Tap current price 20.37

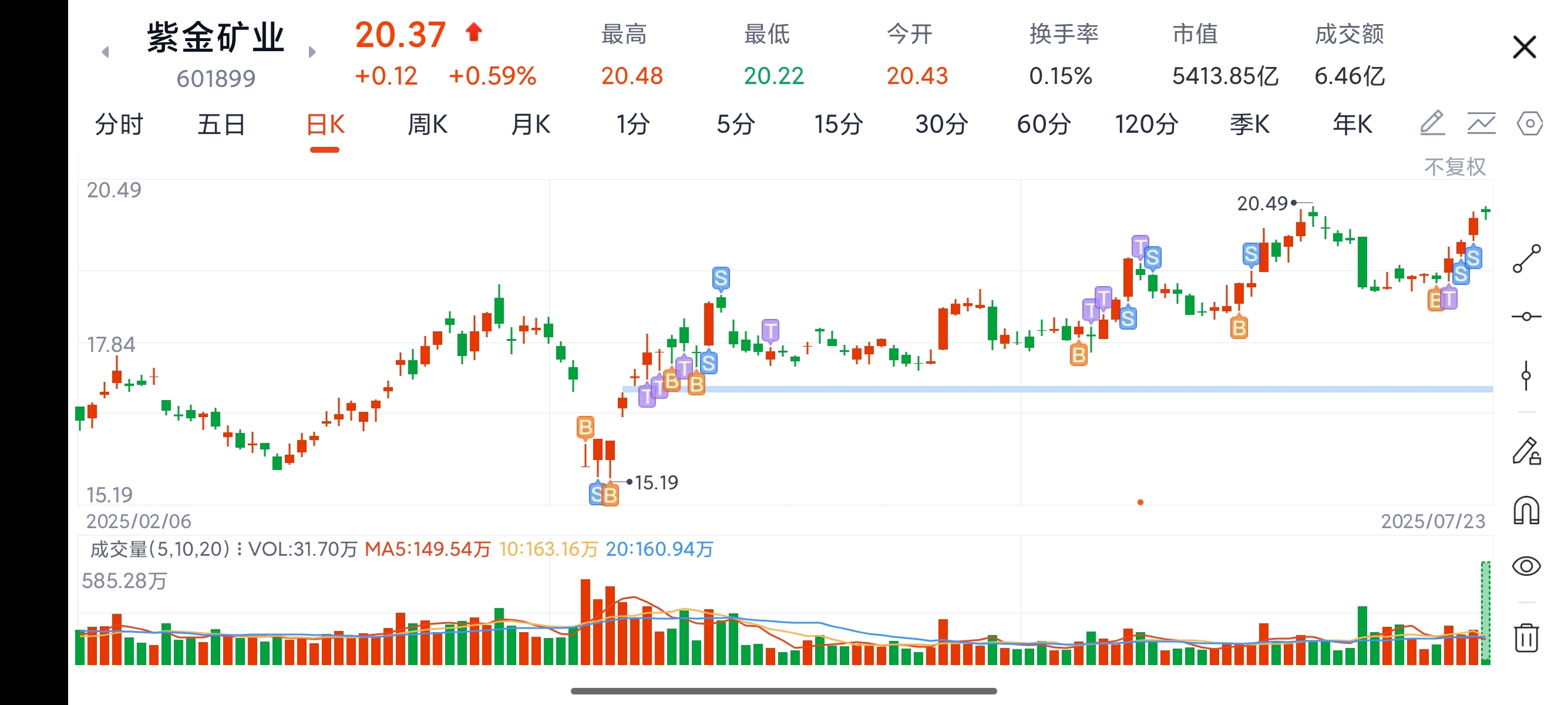[401, 35]
